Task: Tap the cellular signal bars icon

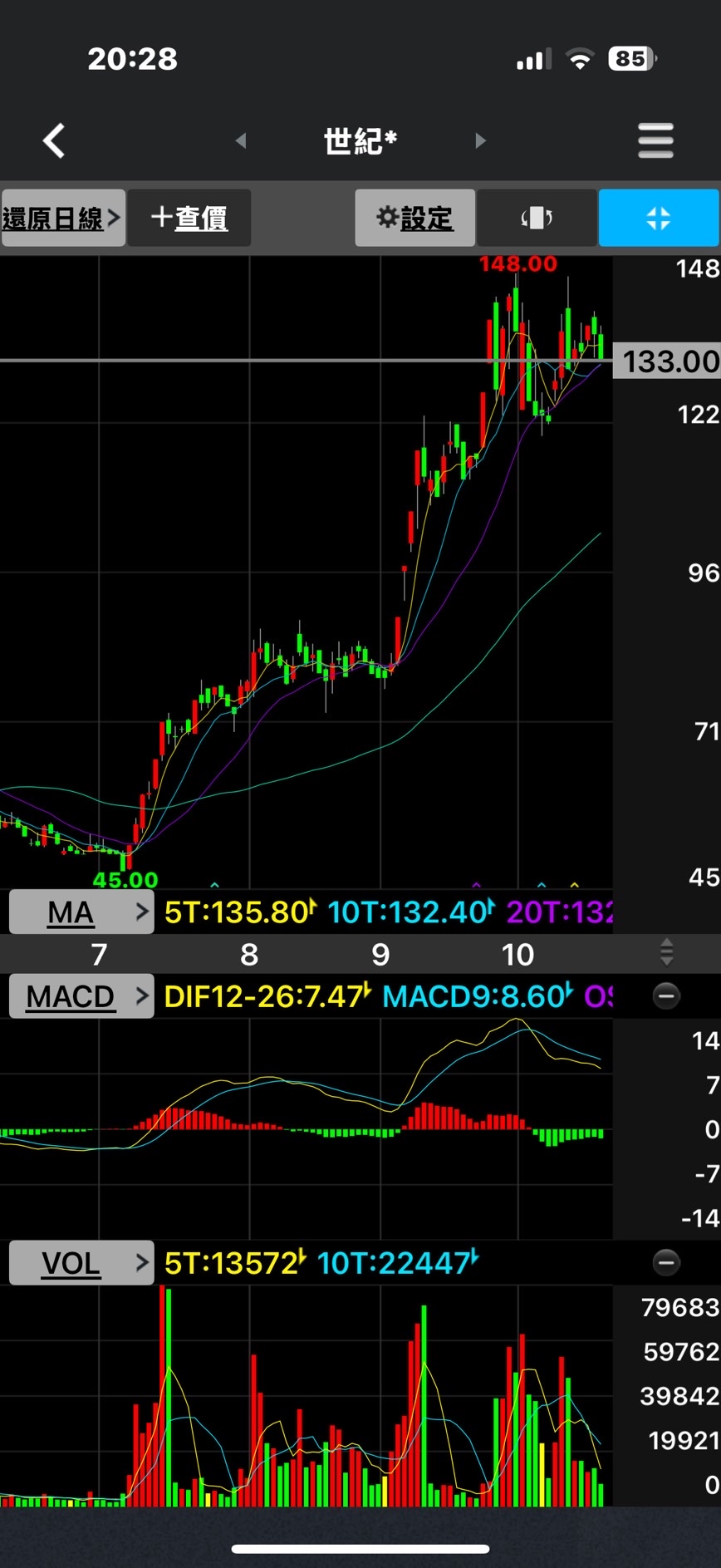Action: click(533, 59)
